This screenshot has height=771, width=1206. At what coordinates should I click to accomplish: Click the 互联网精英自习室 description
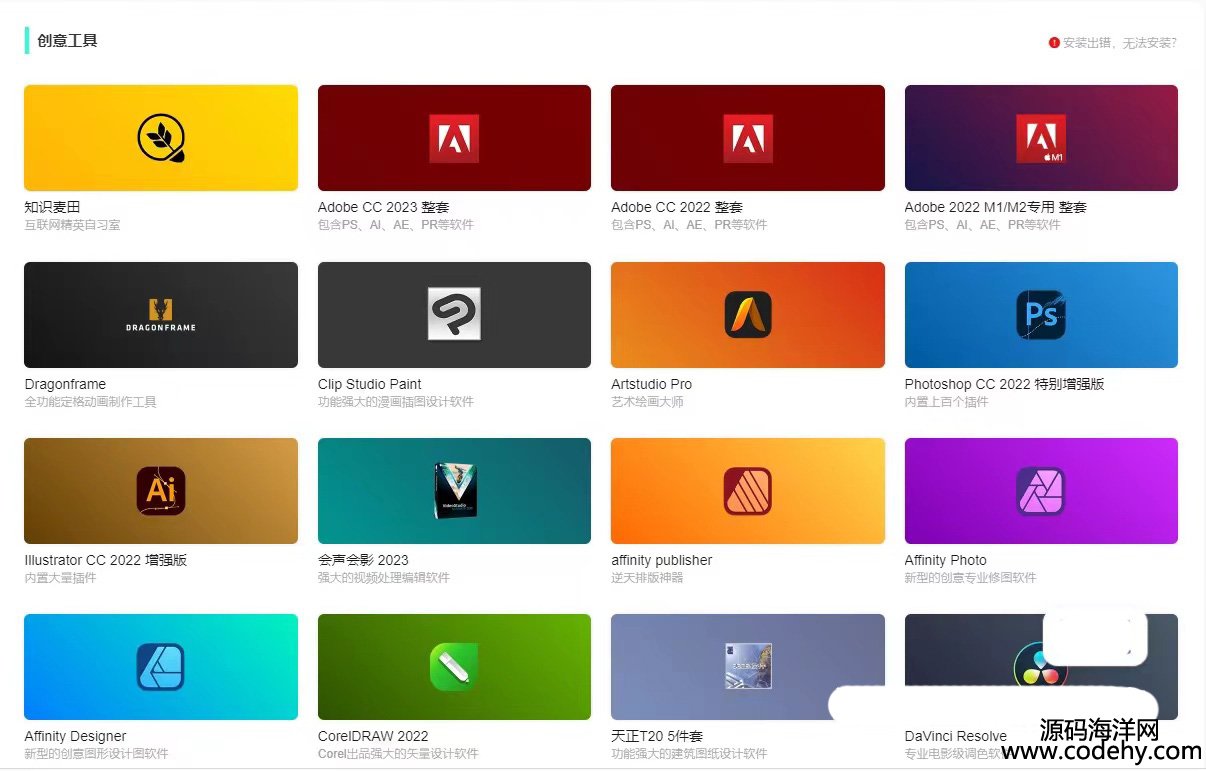(72, 225)
